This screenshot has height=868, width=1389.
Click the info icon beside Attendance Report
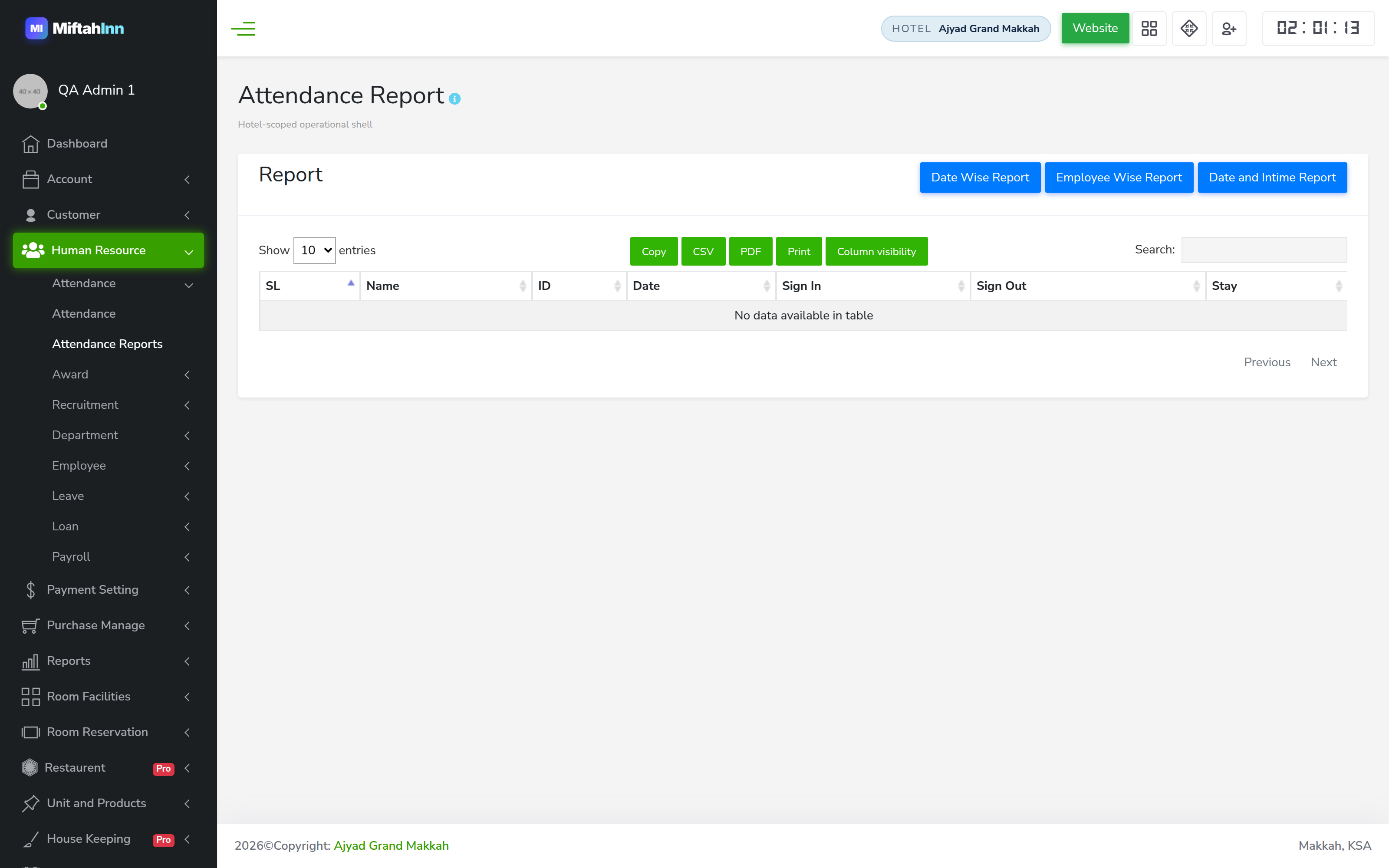[454, 99]
